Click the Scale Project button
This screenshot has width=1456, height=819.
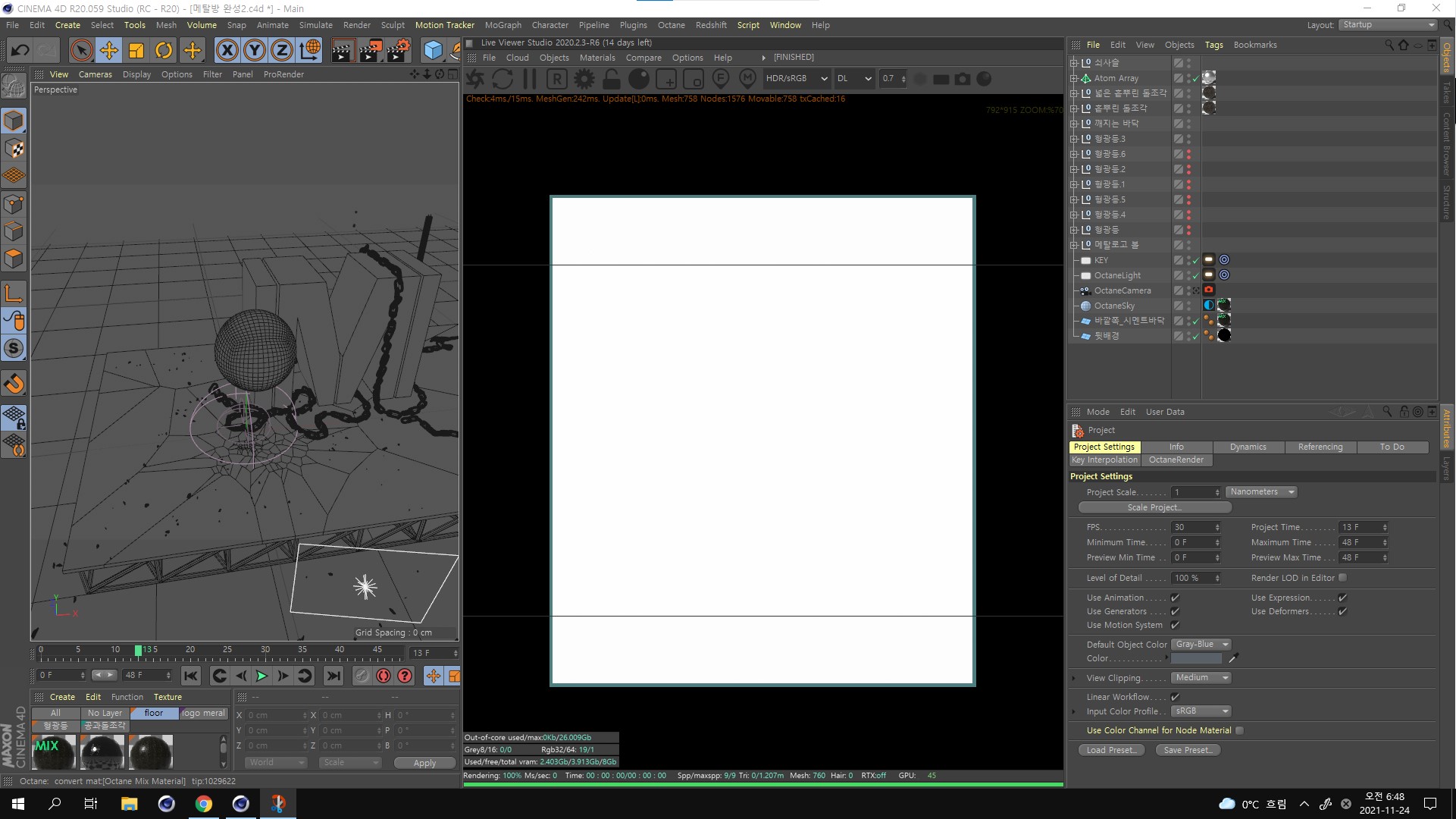[1154, 508]
